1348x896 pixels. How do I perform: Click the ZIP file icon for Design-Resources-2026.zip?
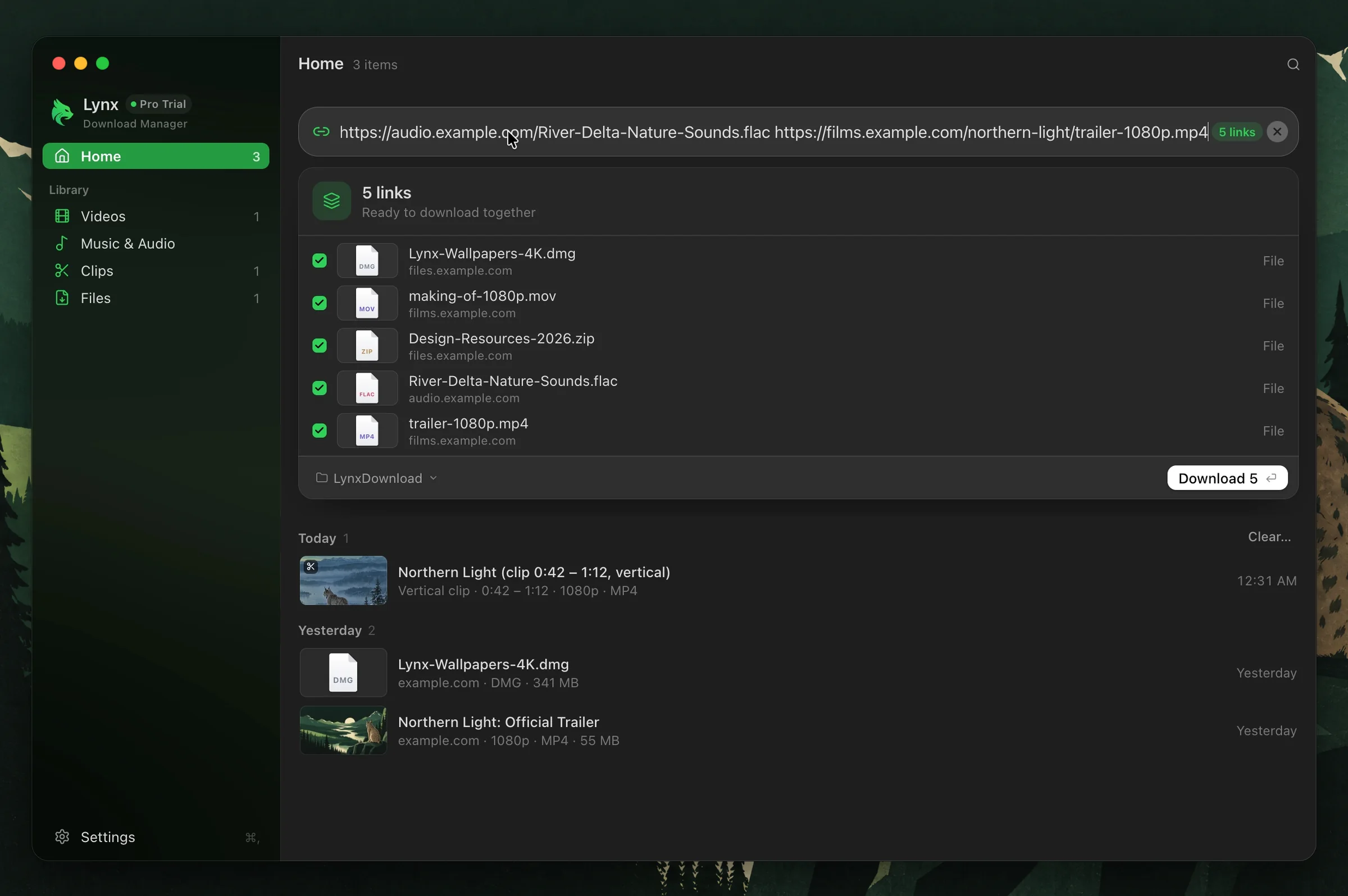coord(367,346)
